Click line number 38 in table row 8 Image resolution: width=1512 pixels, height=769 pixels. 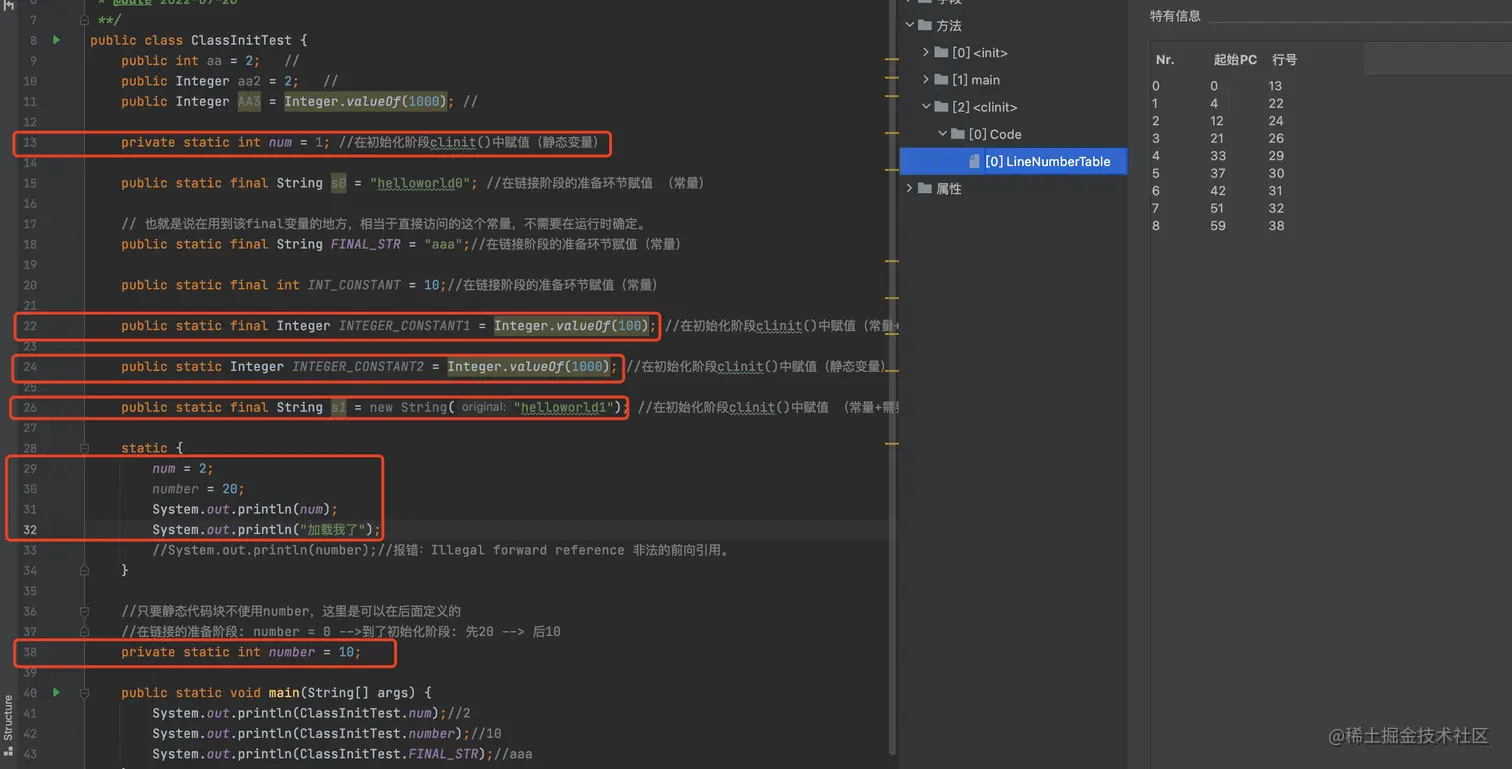pos(1276,226)
